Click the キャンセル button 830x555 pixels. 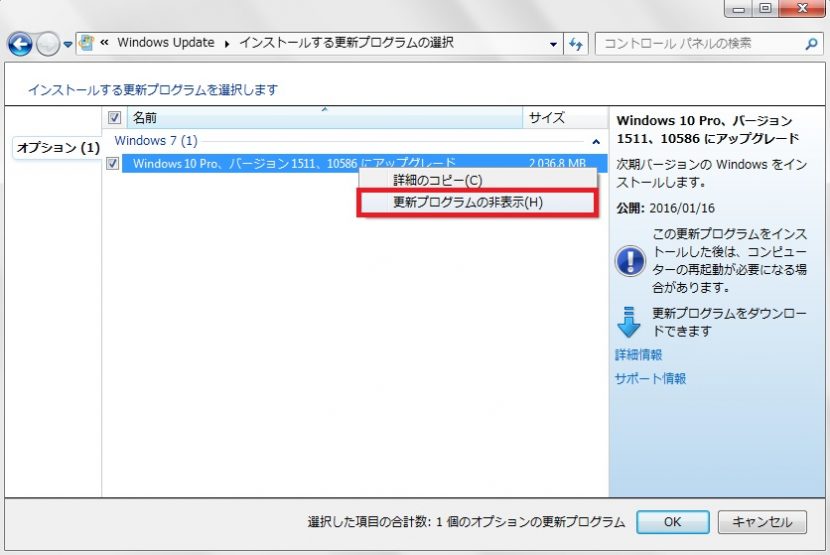(762, 522)
